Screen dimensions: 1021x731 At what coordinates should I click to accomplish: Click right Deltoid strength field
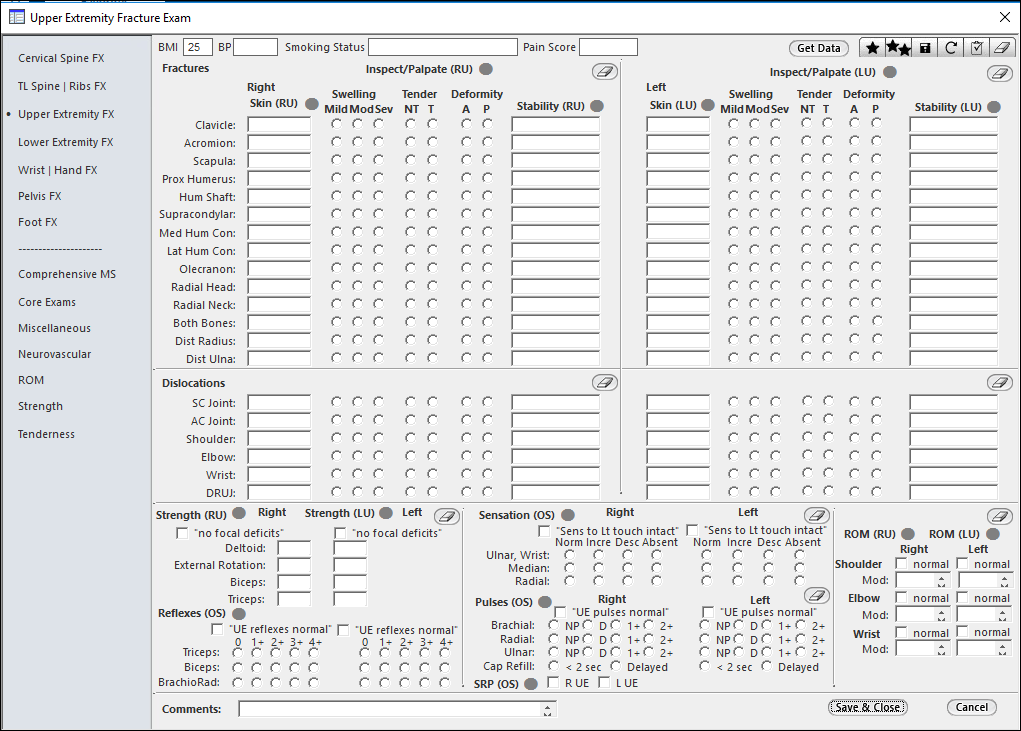(x=294, y=548)
